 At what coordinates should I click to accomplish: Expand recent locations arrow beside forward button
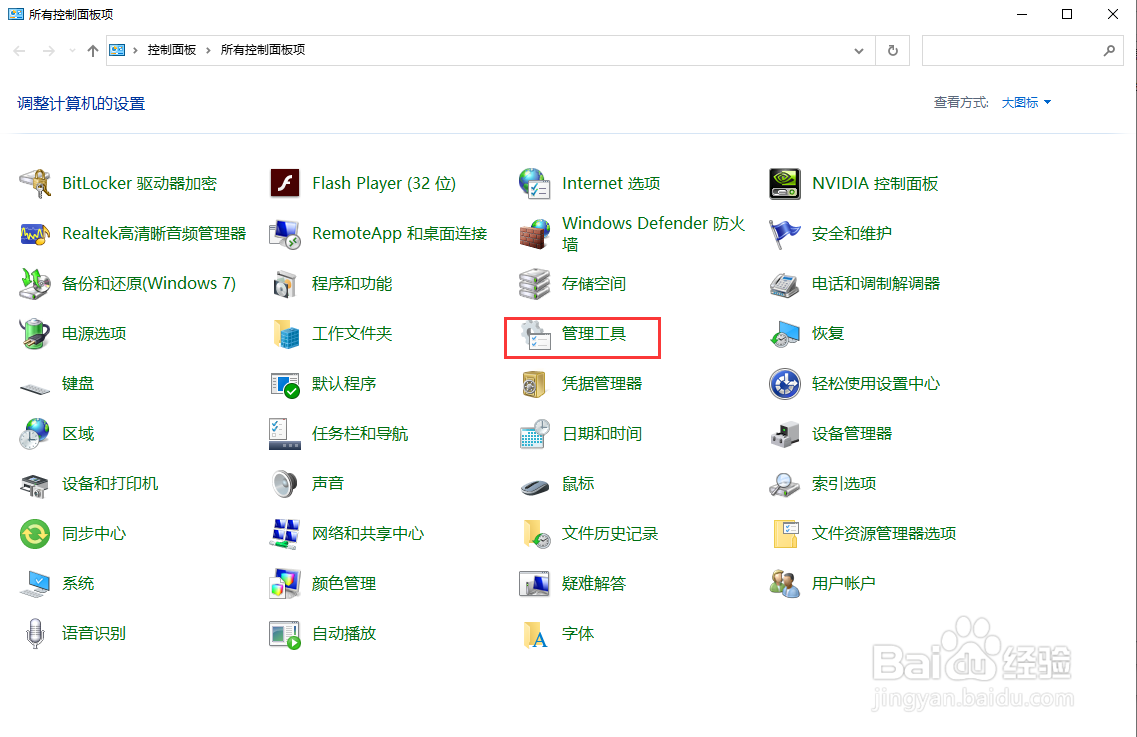pos(72,51)
